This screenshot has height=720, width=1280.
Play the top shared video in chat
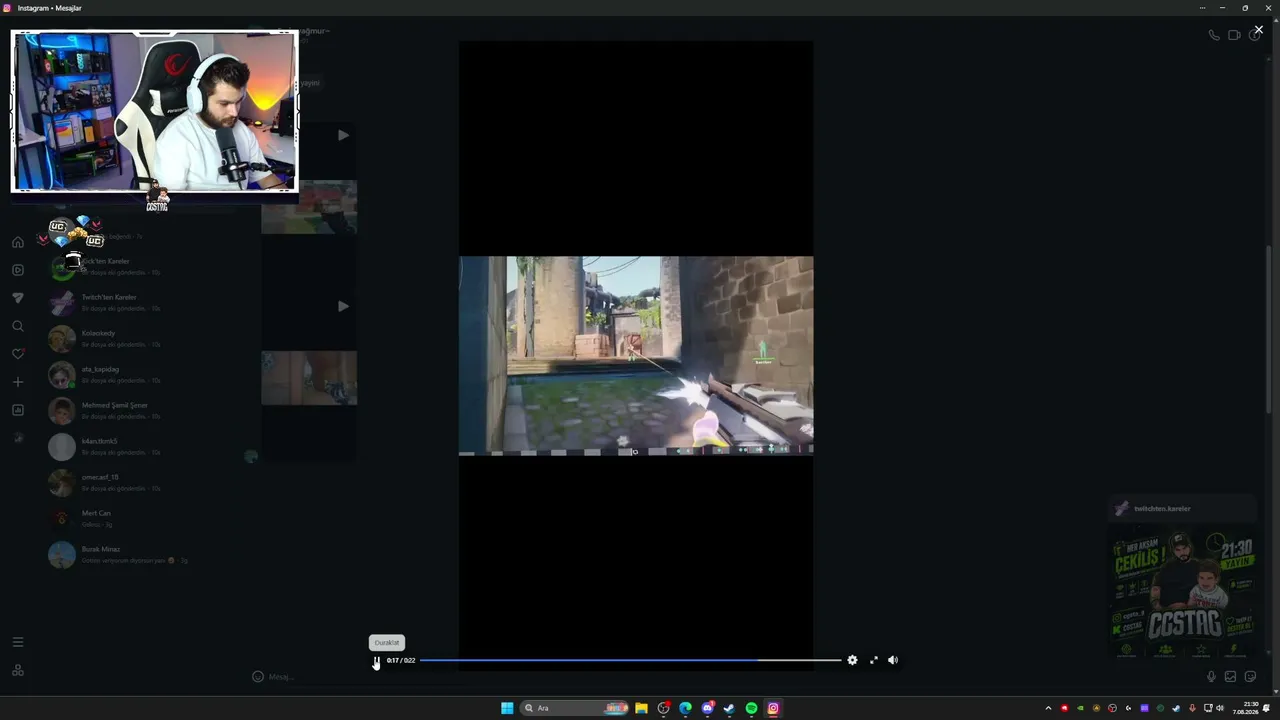pyautogui.click(x=343, y=135)
